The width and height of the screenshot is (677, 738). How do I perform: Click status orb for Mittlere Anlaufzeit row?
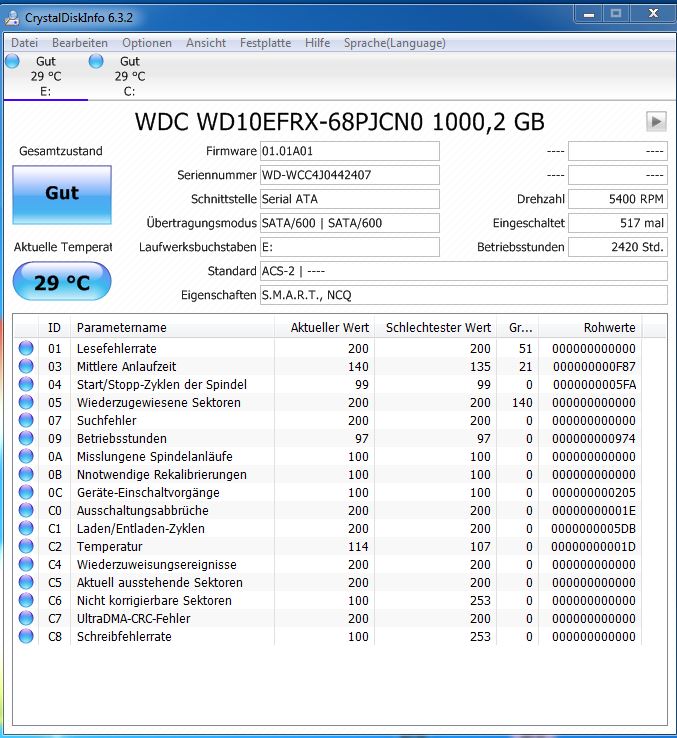tap(26, 366)
